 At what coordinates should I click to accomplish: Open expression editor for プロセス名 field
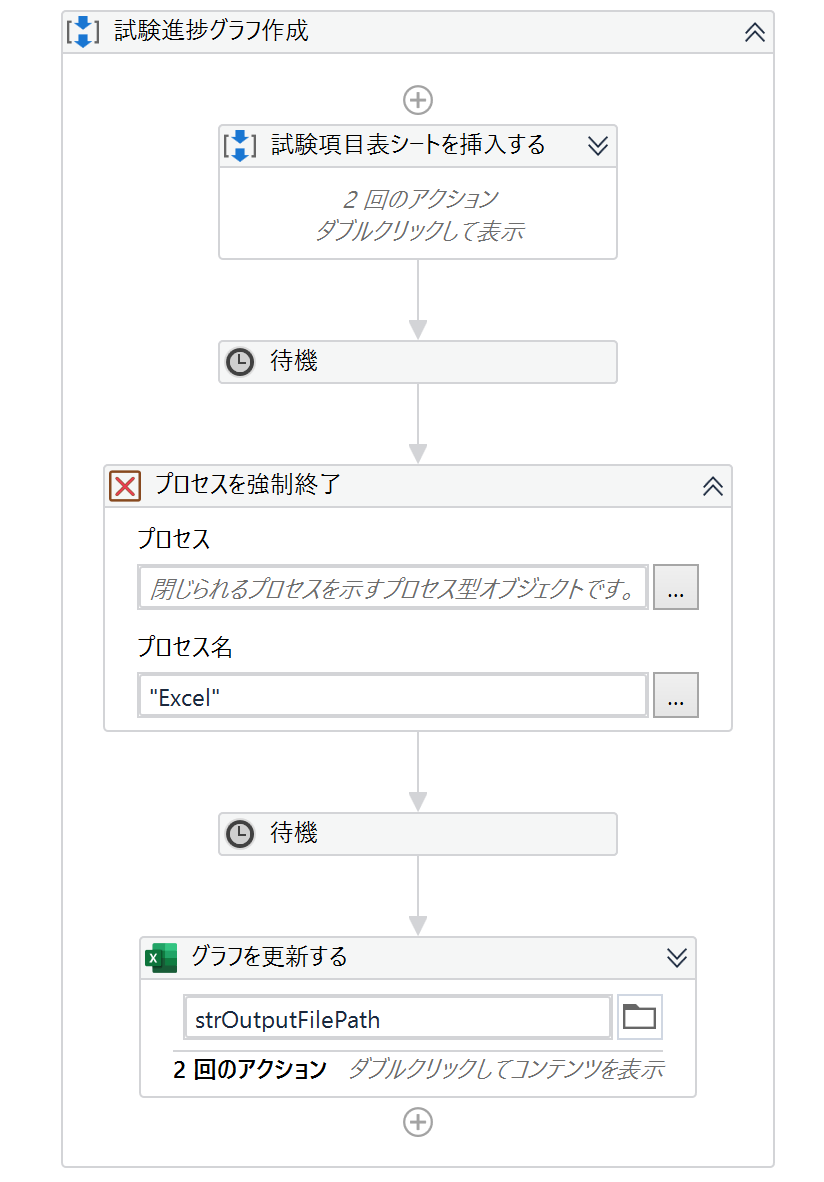tap(675, 696)
